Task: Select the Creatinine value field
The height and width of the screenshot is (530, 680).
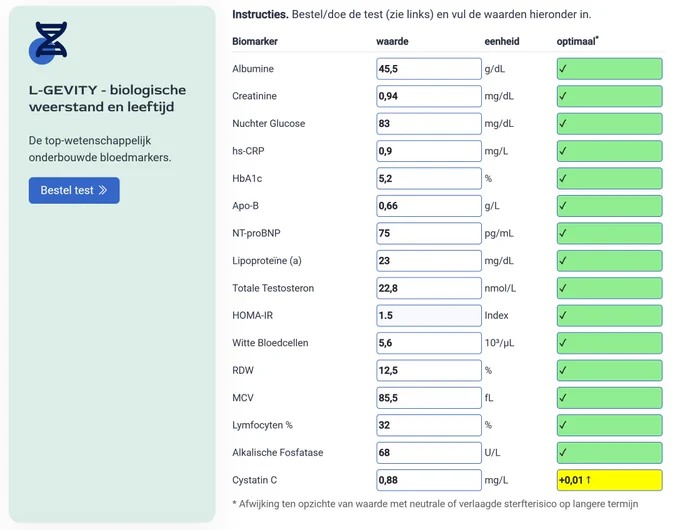Action: tap(429, 96)
